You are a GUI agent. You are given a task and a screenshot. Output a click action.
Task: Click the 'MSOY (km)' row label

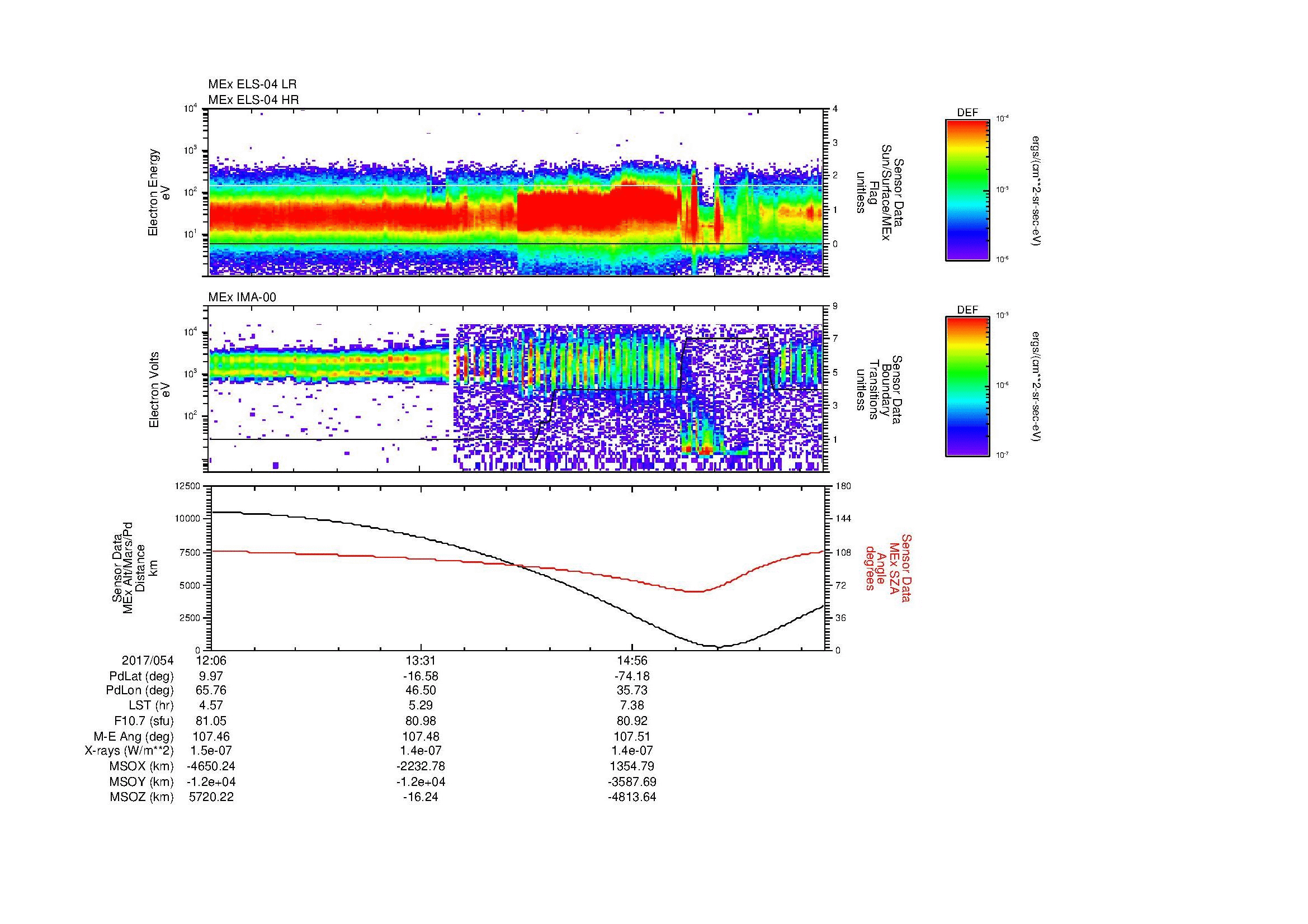point(141,781)
